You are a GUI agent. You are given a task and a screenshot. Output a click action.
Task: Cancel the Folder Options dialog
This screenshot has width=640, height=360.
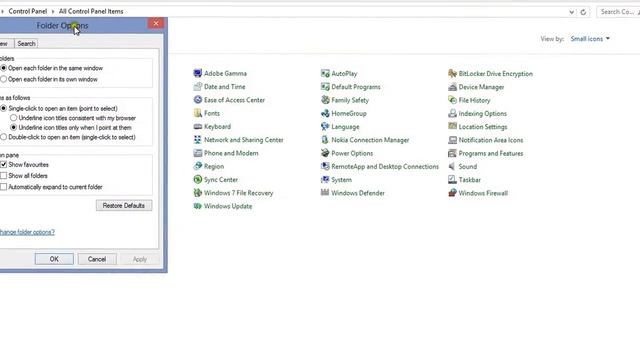[x=97, y=259]
